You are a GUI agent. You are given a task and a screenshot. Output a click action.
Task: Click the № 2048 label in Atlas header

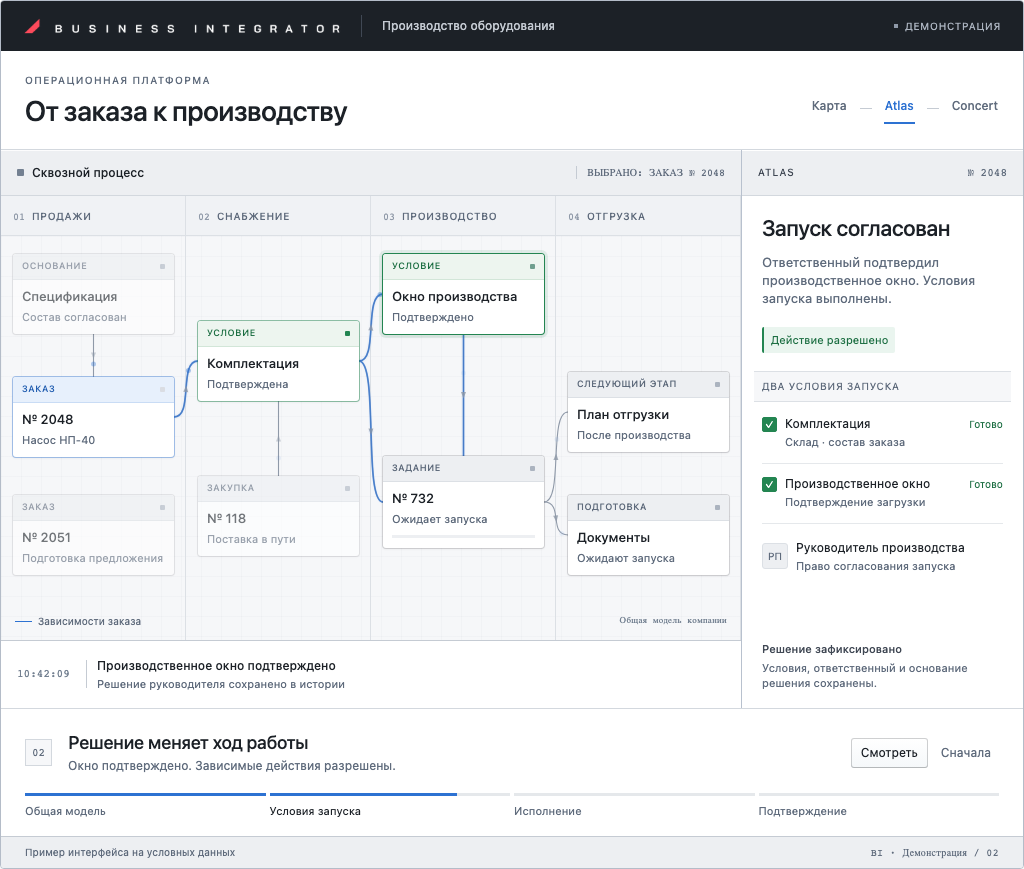pos(987,172)
